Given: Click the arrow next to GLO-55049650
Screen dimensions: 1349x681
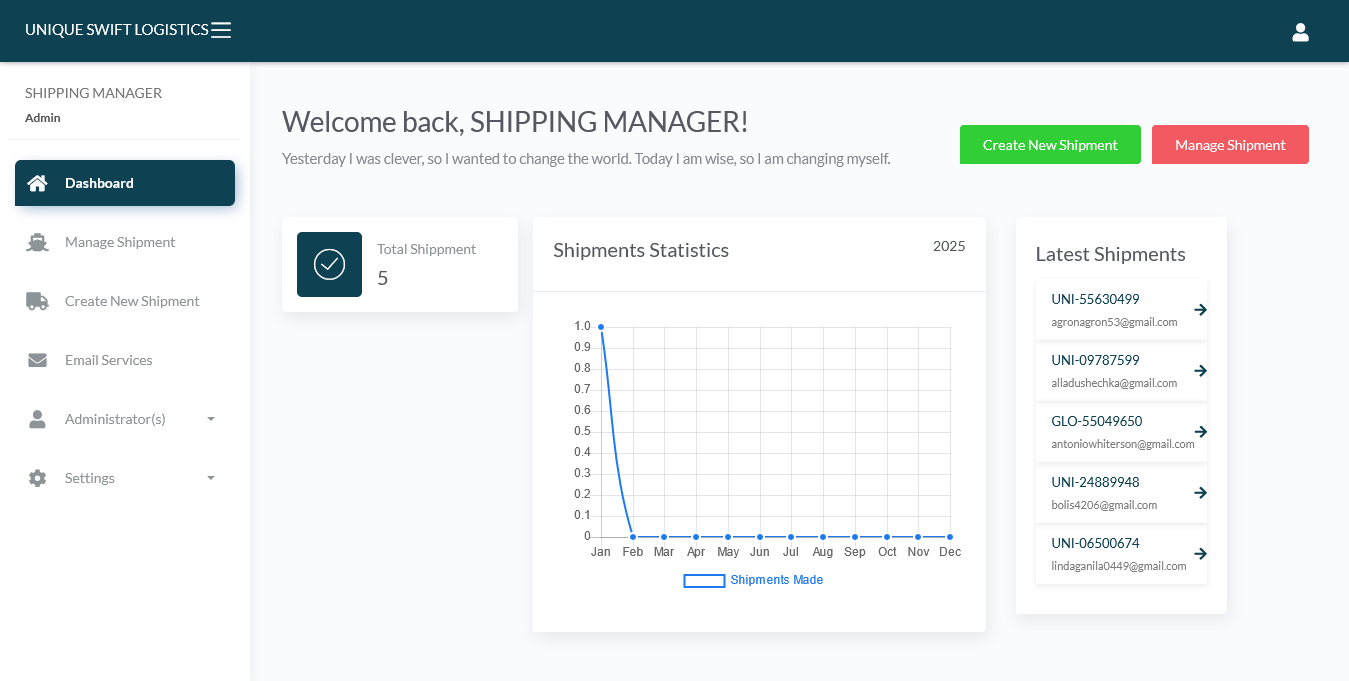Looking at the screenshot, I should coord(1200,432).
